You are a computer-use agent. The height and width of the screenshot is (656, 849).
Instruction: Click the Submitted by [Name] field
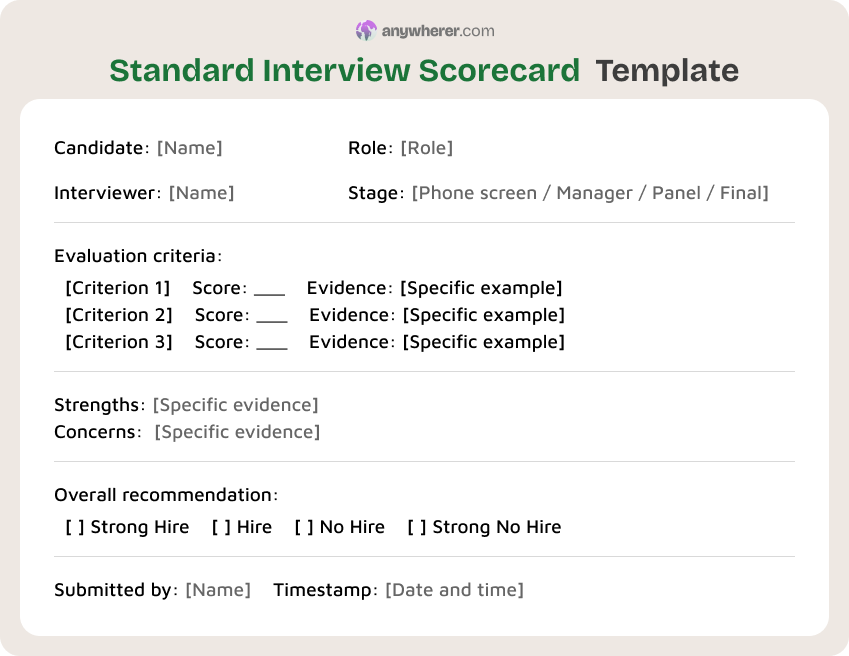click(218, 589)
